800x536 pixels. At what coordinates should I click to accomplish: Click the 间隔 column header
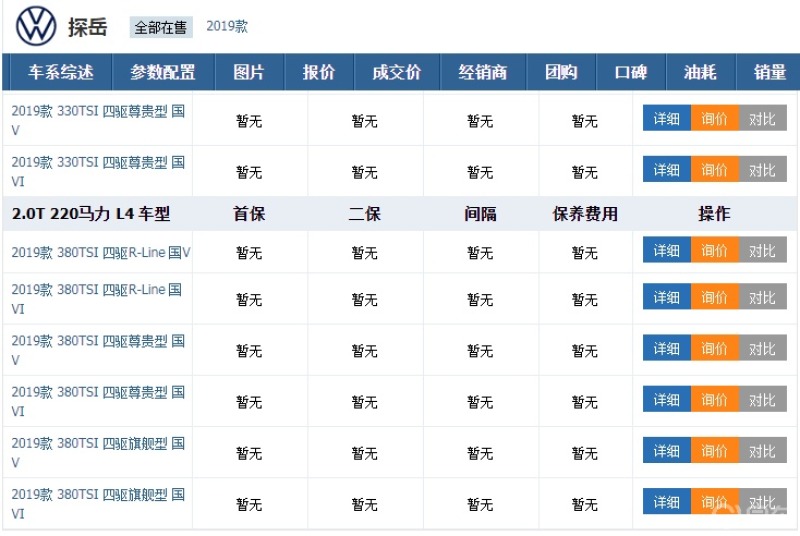click(x=480, y=213)
